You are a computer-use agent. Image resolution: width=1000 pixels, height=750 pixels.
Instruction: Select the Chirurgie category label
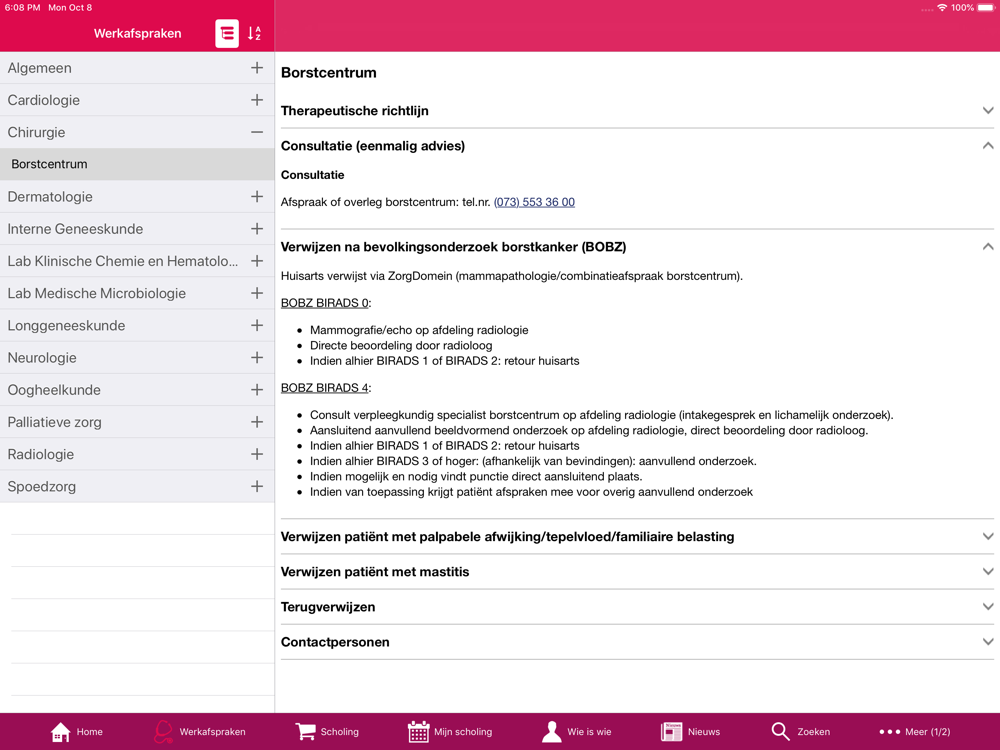point(36,132)
